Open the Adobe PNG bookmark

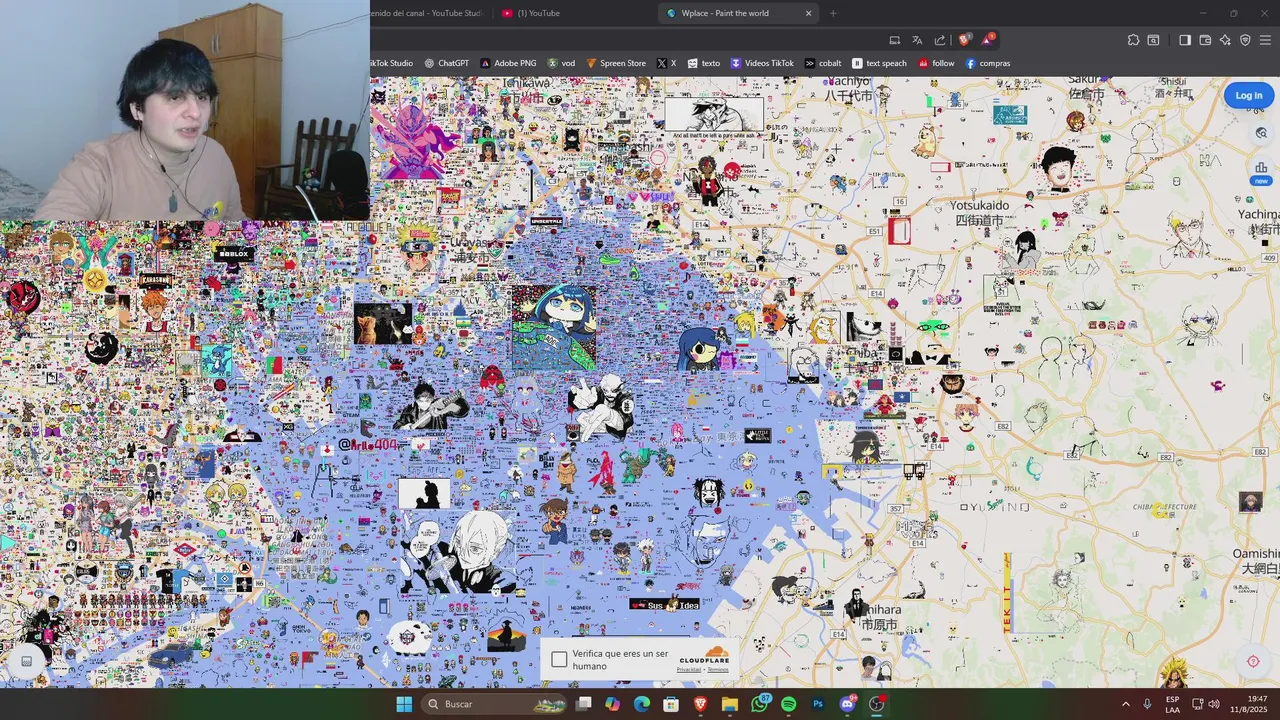[x=508, y=63]
